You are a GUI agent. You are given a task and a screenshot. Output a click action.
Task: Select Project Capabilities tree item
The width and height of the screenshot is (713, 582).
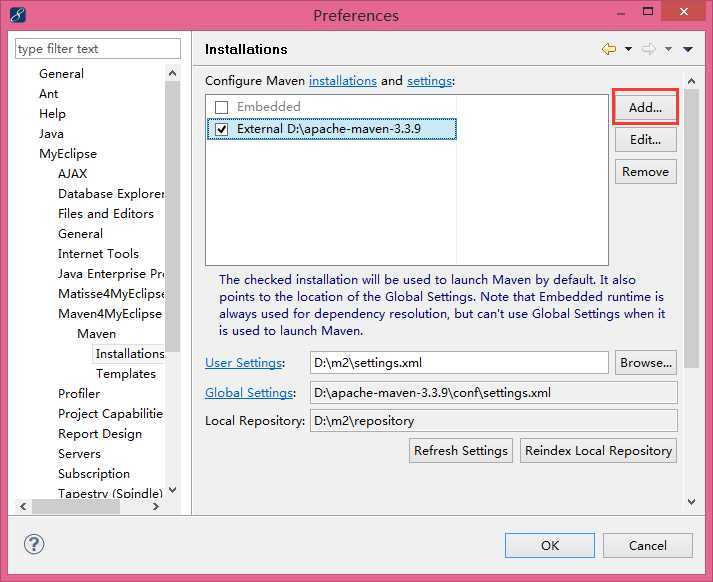(x=110, y=414)
